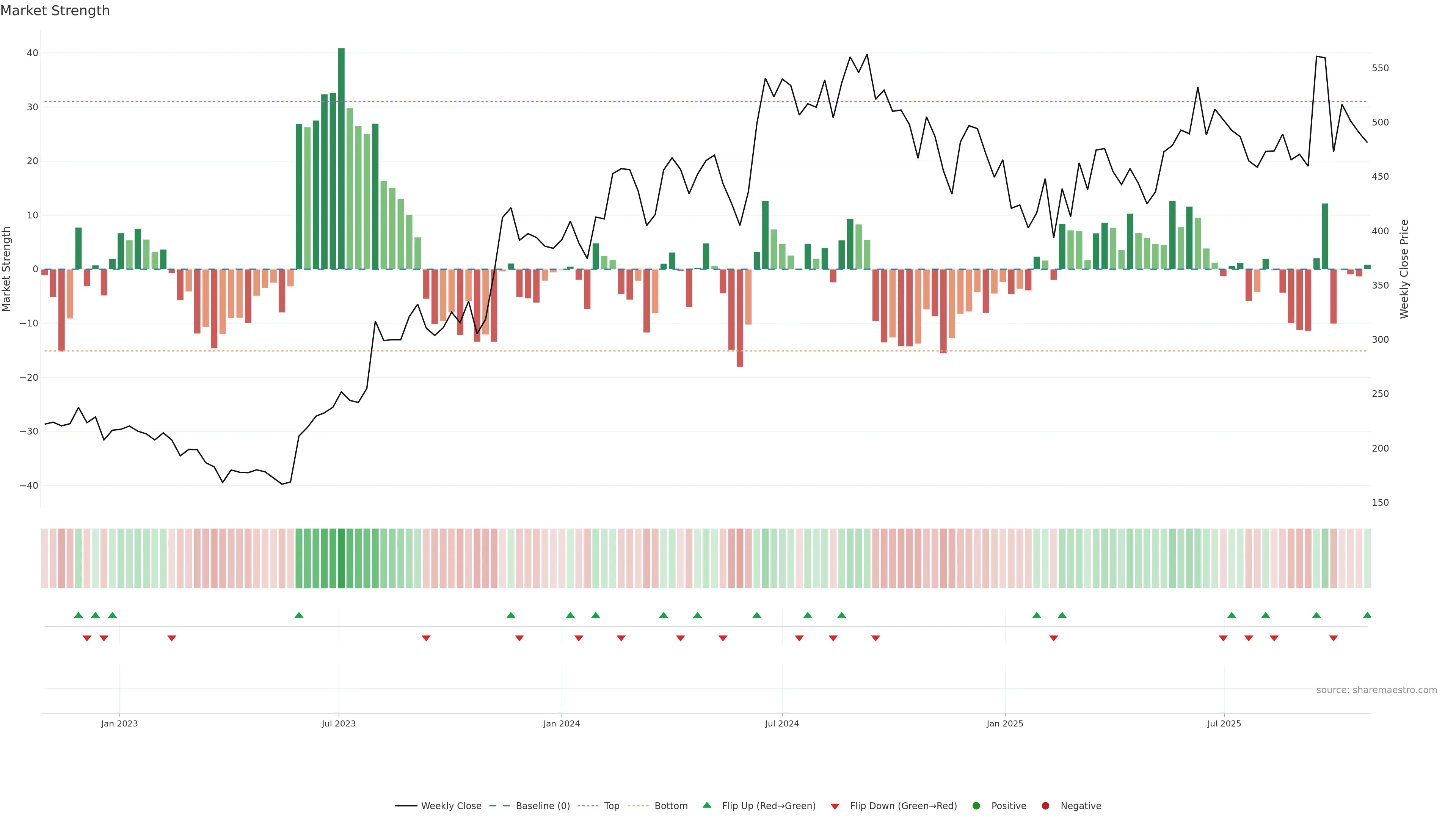This screenshot has width=1456, height=819.
Task: Click the green Positive circle legend icon
Action: pyautogui.click(x=976, y=806)
